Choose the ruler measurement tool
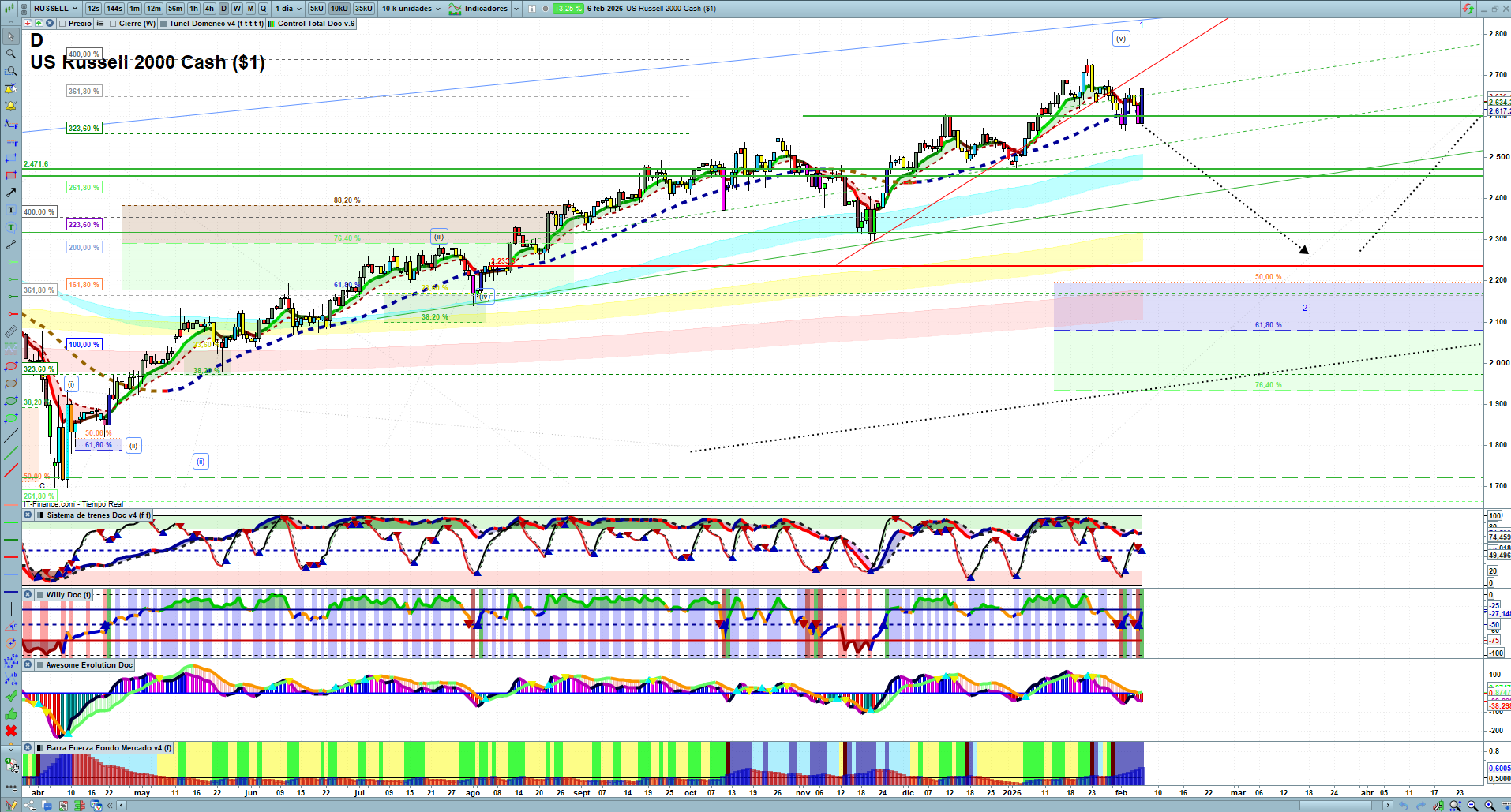The image size is (1511, 812). pos(11,331)
